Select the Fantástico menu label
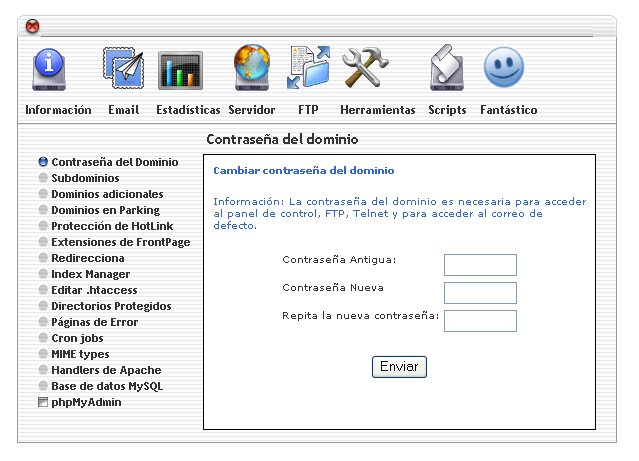 pyautogui.click(x=509, y=110)
